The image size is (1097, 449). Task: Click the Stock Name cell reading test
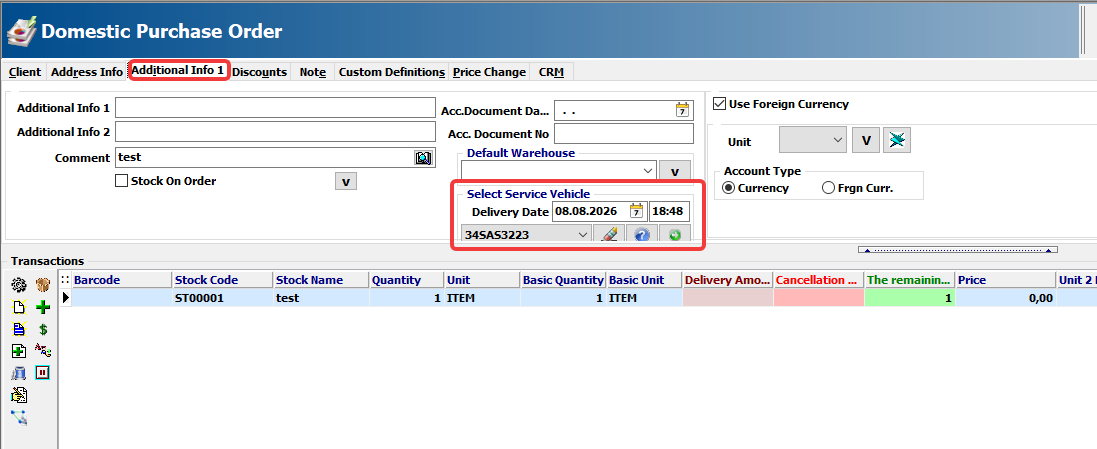click(321, 298)
